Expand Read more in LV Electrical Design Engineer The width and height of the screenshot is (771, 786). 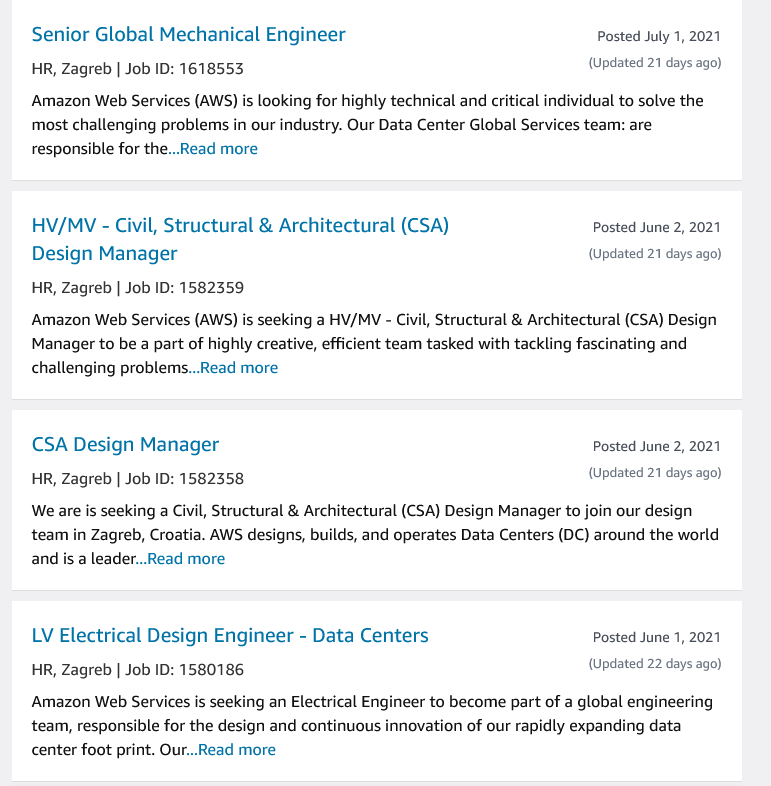tap(236, 750)
